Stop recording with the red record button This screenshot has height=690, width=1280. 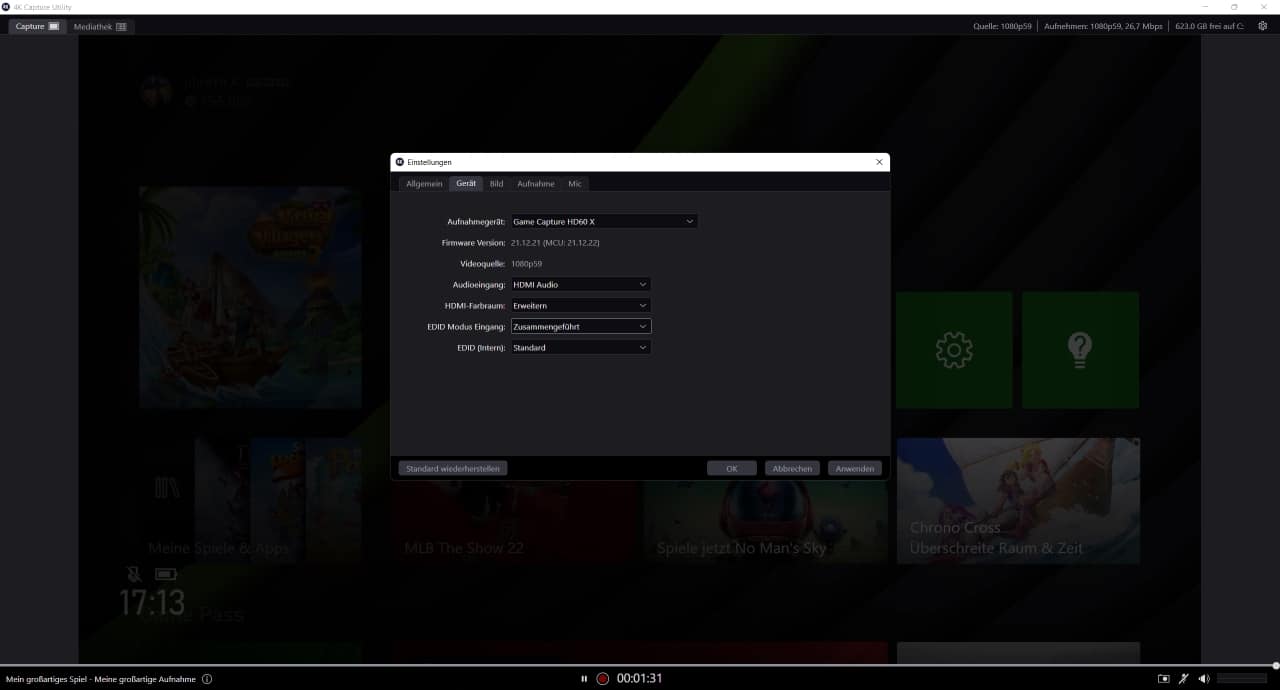pos(603,679)
